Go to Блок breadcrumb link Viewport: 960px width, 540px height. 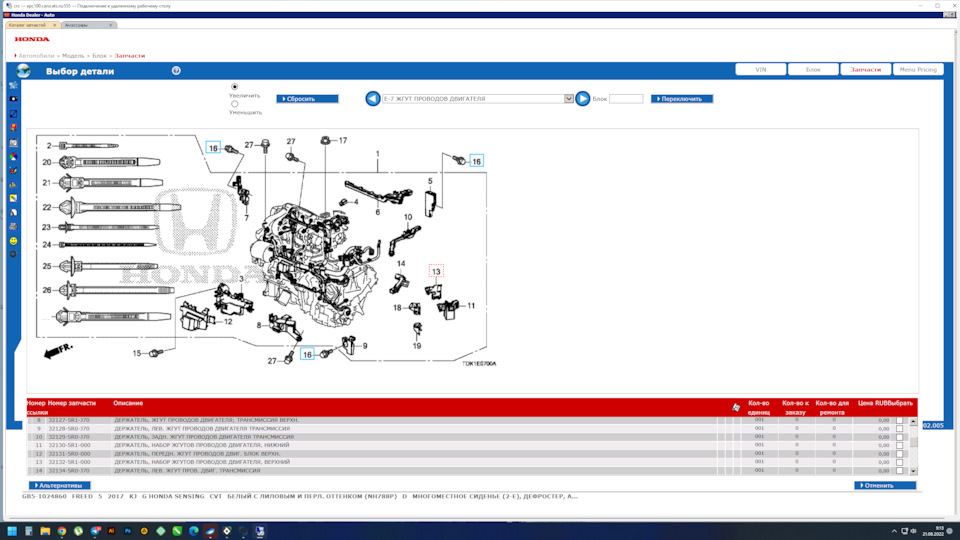click(99, 56)
